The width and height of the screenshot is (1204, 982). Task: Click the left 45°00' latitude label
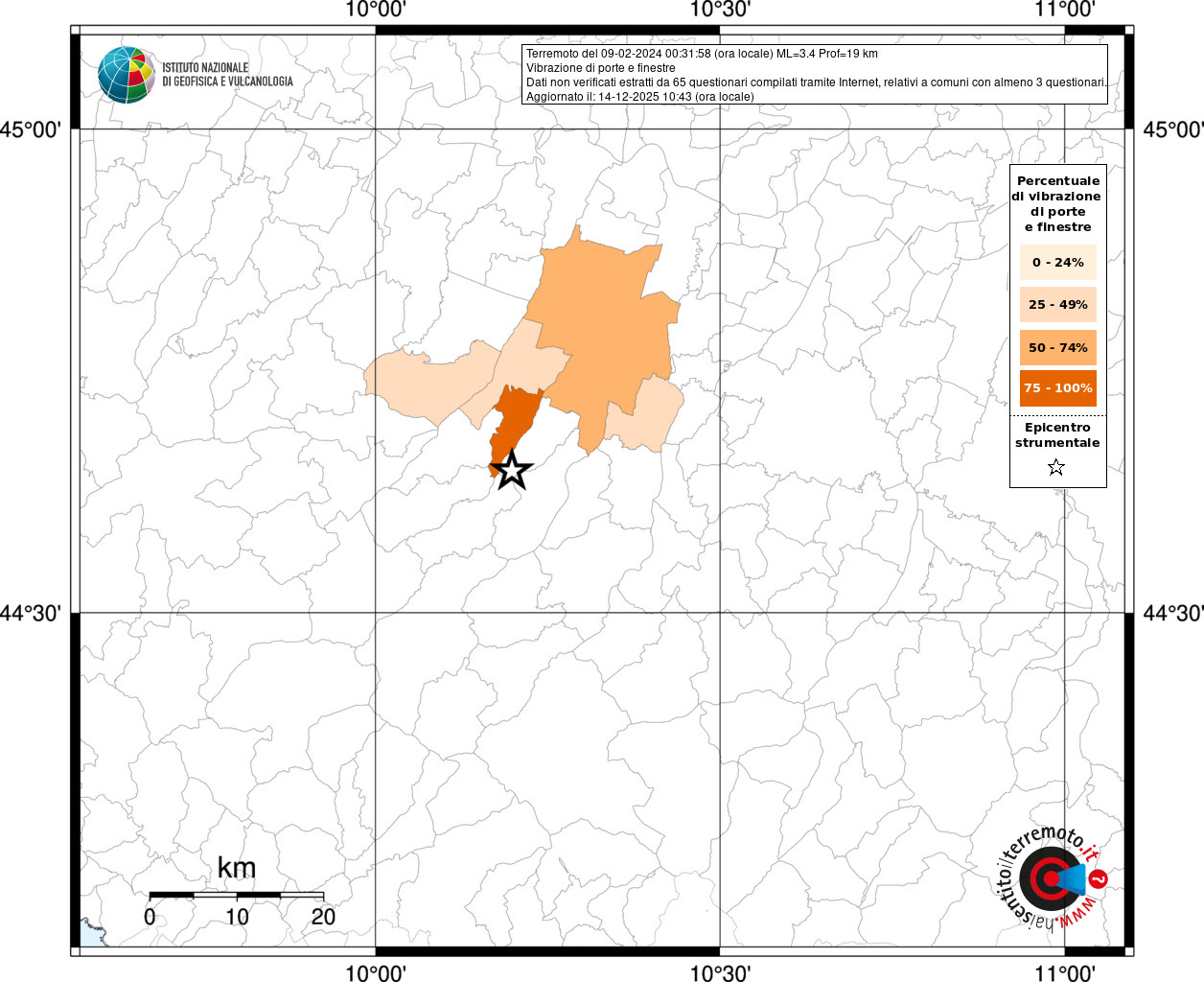pos(31,129)
